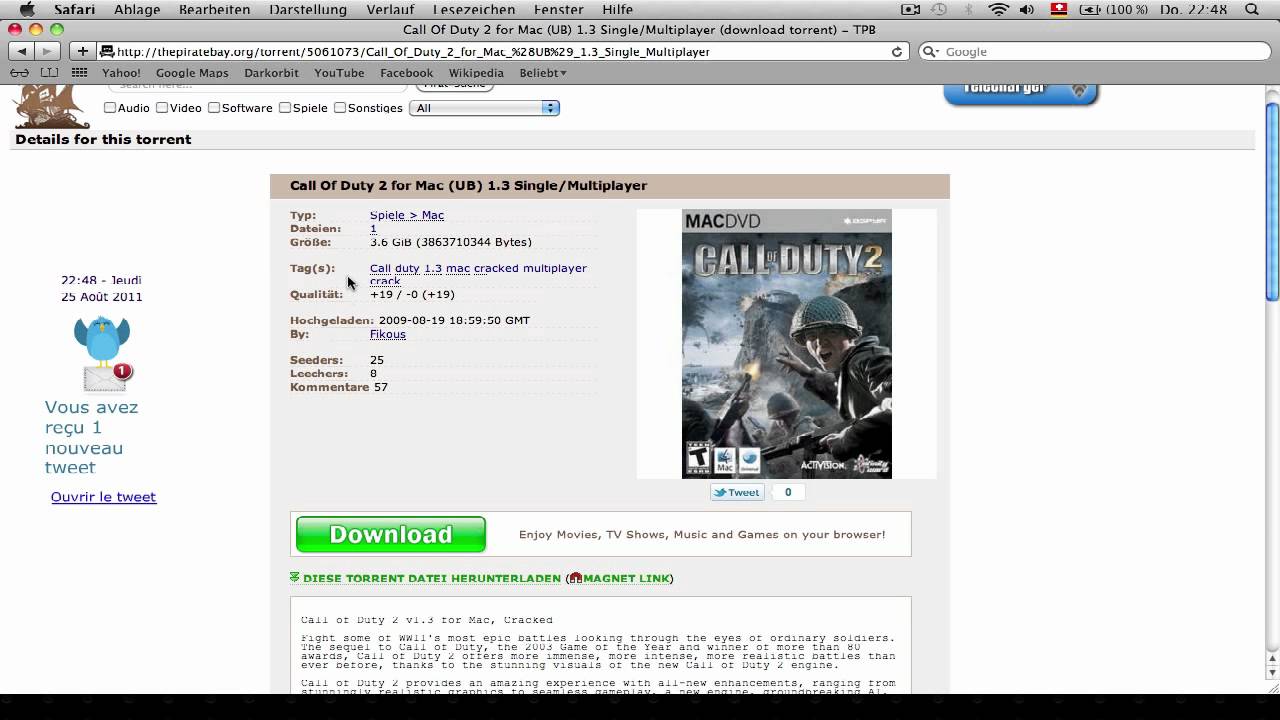Screen dimensions: 1280x720
Task: Click the Safari forward arrow
Action: click(47, 51)
